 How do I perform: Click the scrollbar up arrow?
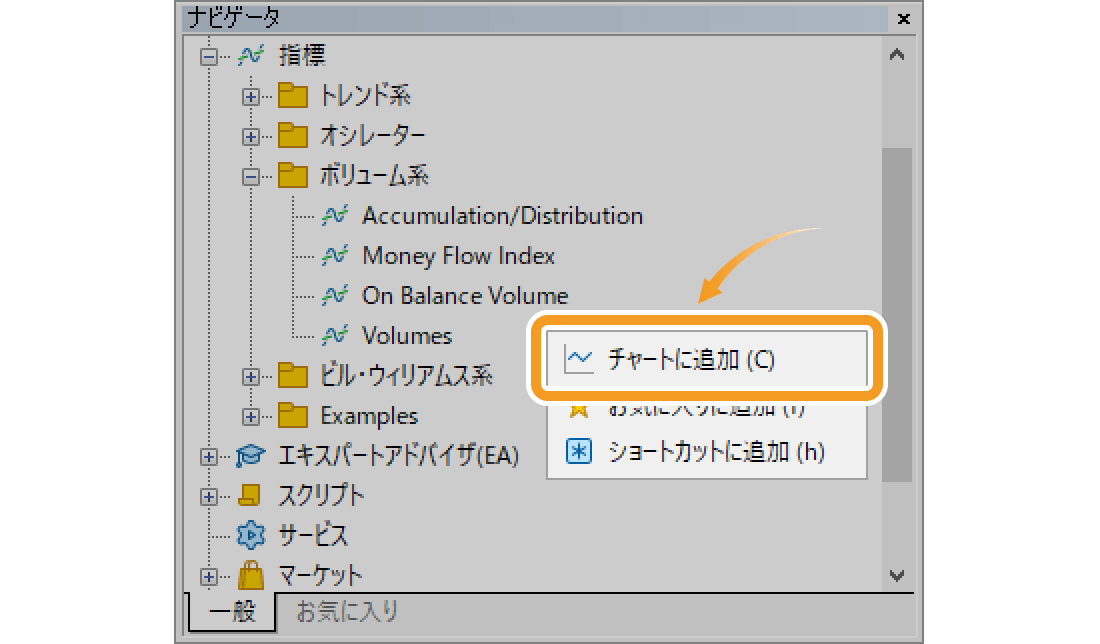[897, 55]
